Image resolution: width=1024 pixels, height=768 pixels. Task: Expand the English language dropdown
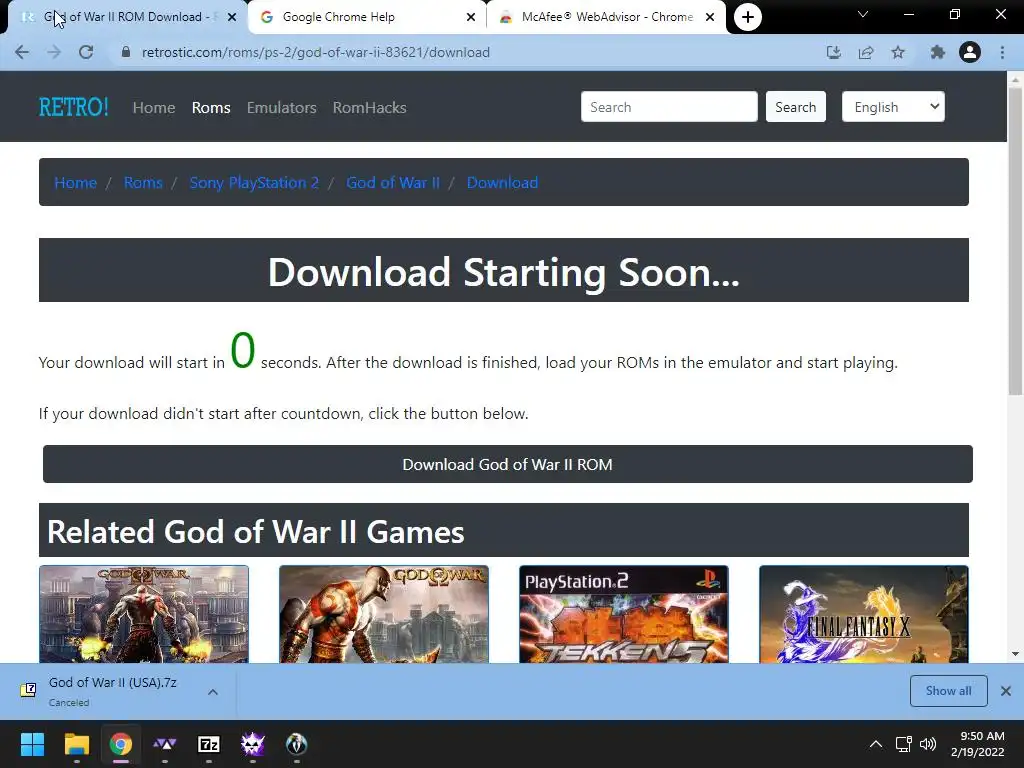pyautogui.click(x=893, y=106)
